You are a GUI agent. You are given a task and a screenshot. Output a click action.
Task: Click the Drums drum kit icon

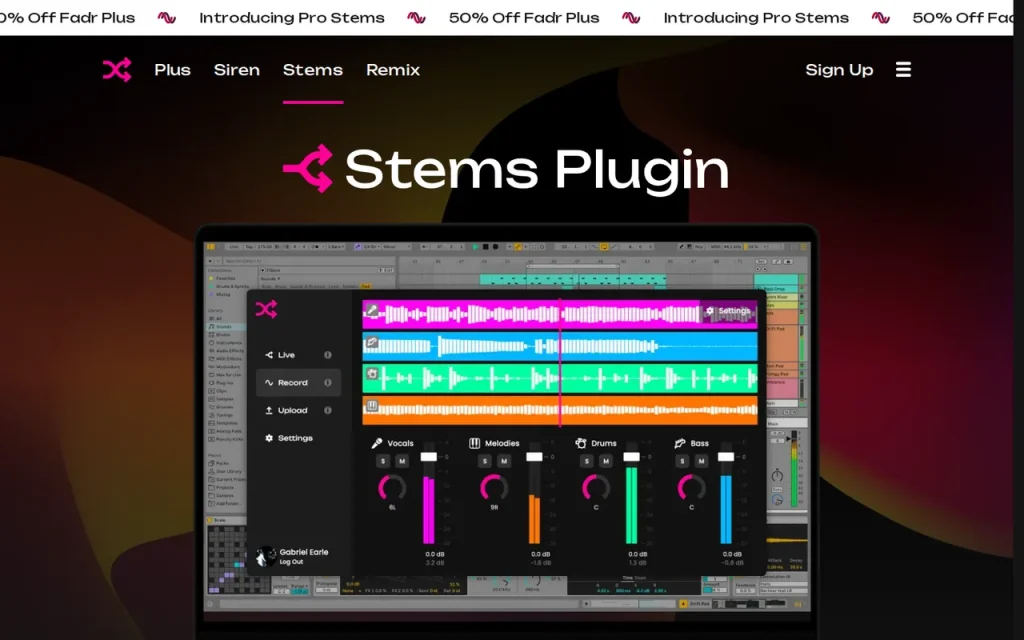pyautogui.click(x=581, y=443)
